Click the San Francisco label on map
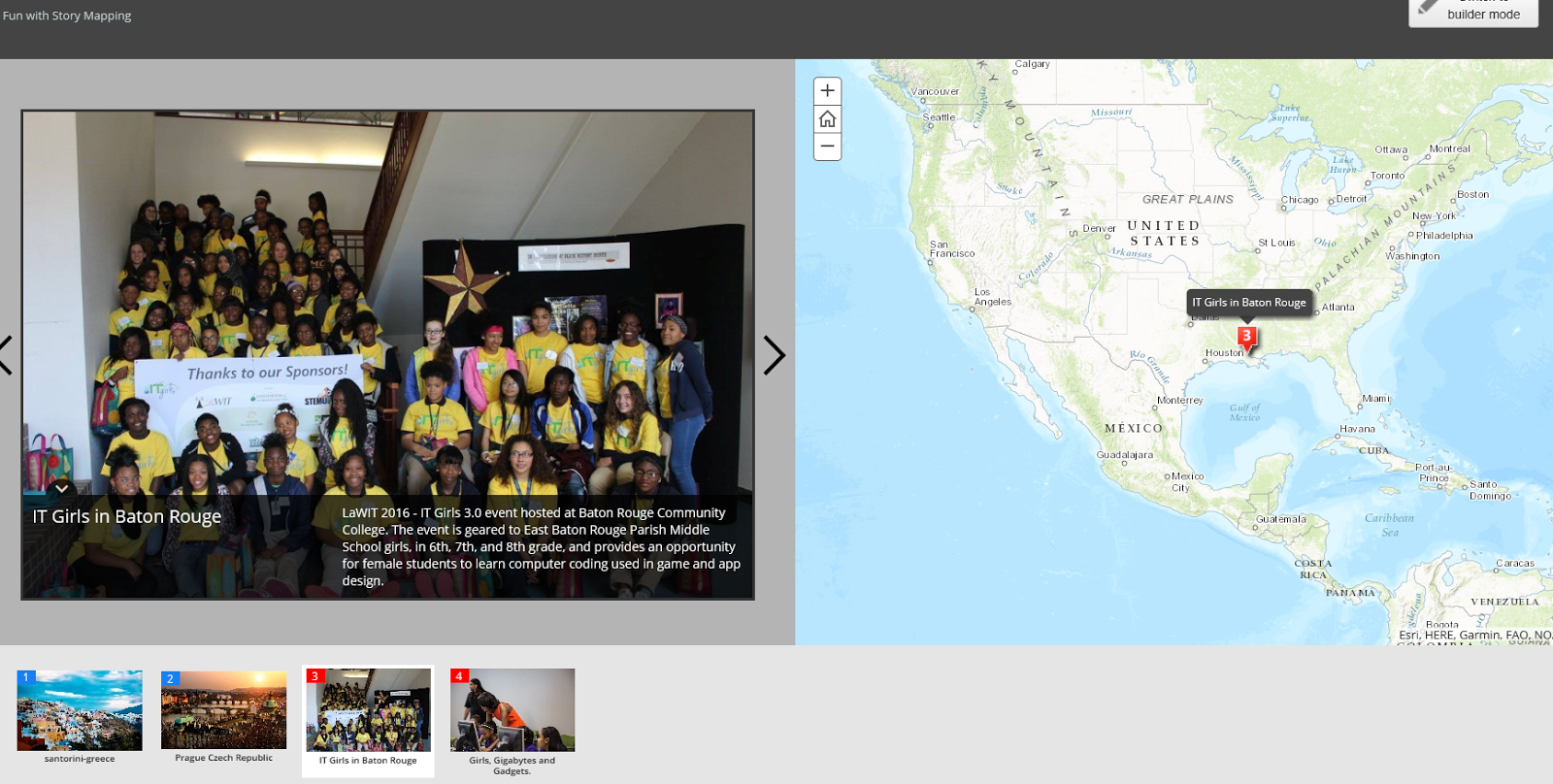The image size is (1553, 784). [x=951, y=249]
